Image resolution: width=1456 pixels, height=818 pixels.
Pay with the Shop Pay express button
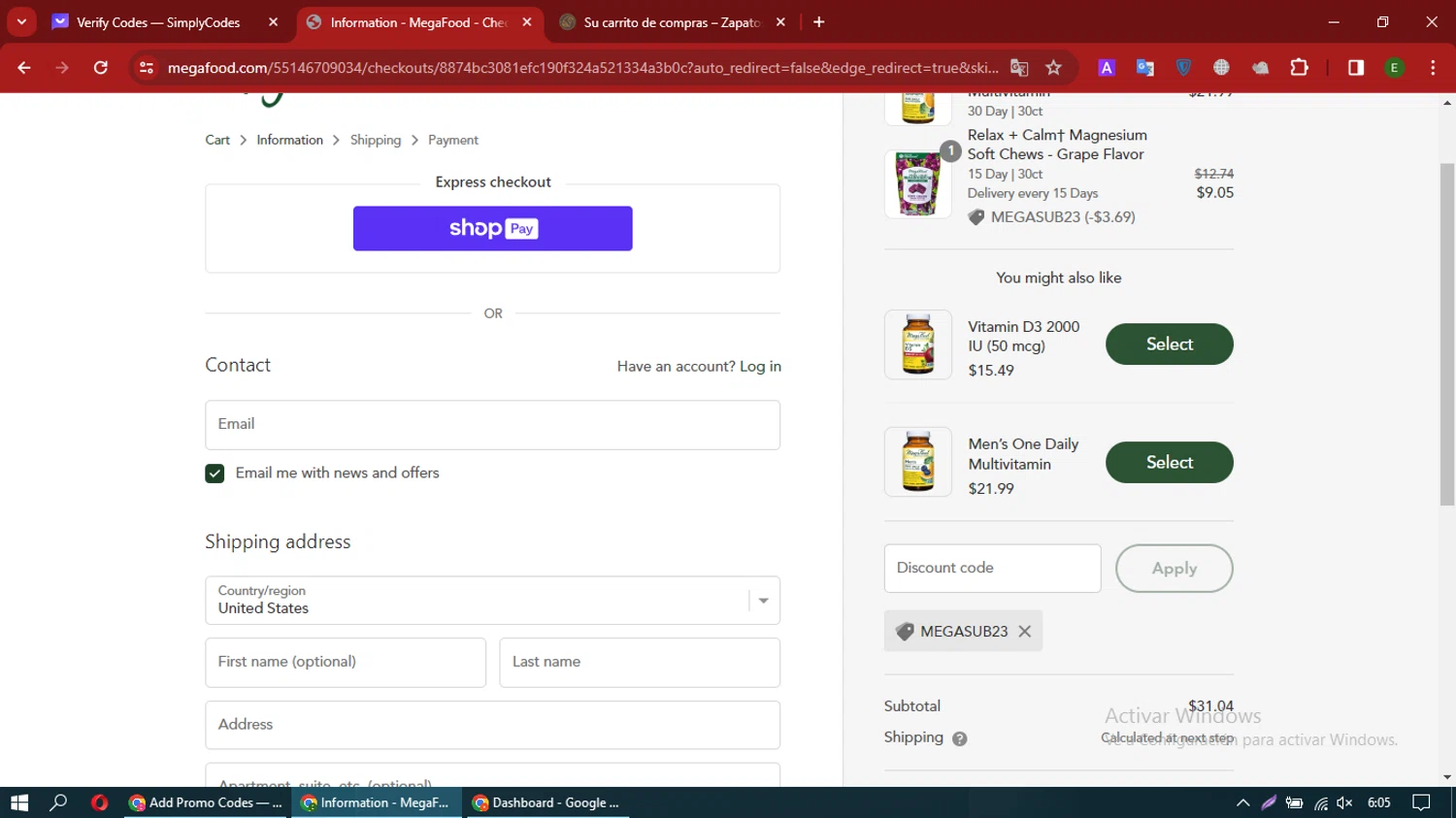tap(493, 228)
